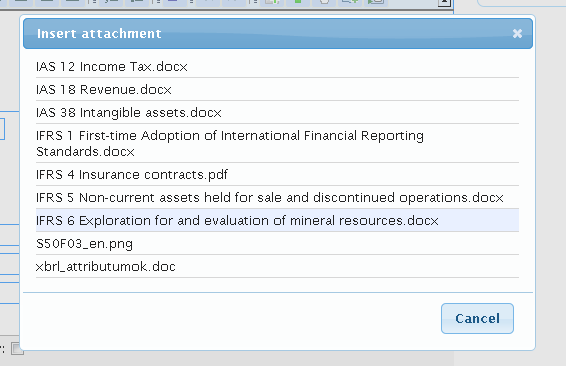Select IFRS 5 Non-current assets document

click(277, 197)
